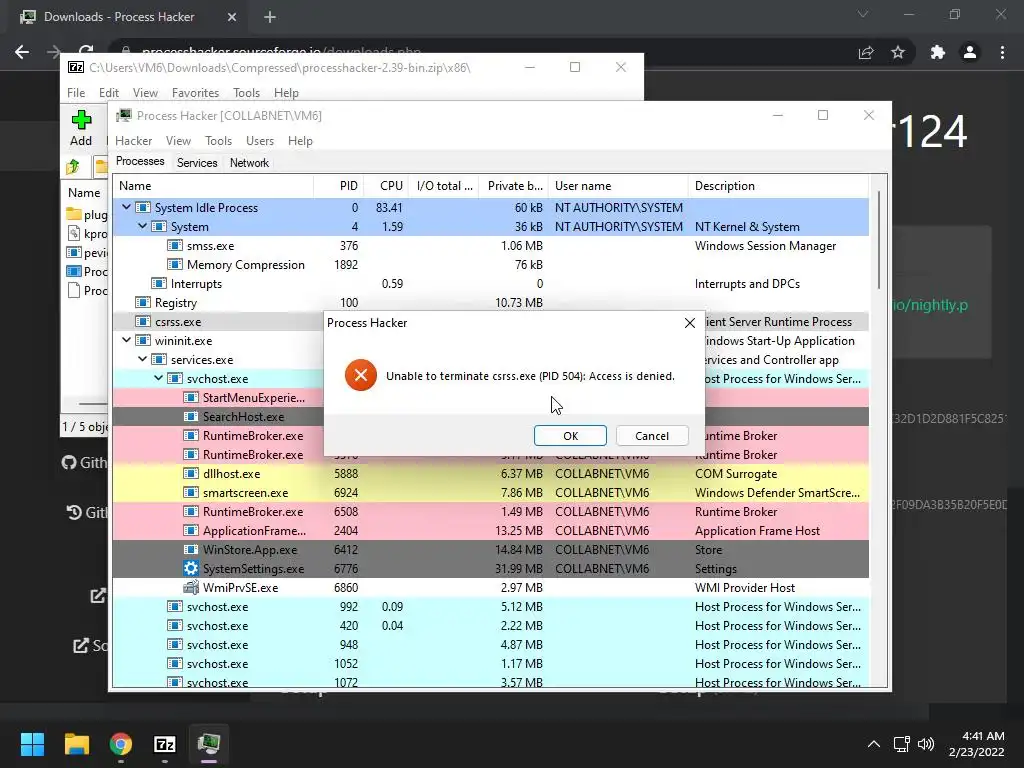
Task: Click the 7-Zip up-folder arrow icon
Action: 73,167
